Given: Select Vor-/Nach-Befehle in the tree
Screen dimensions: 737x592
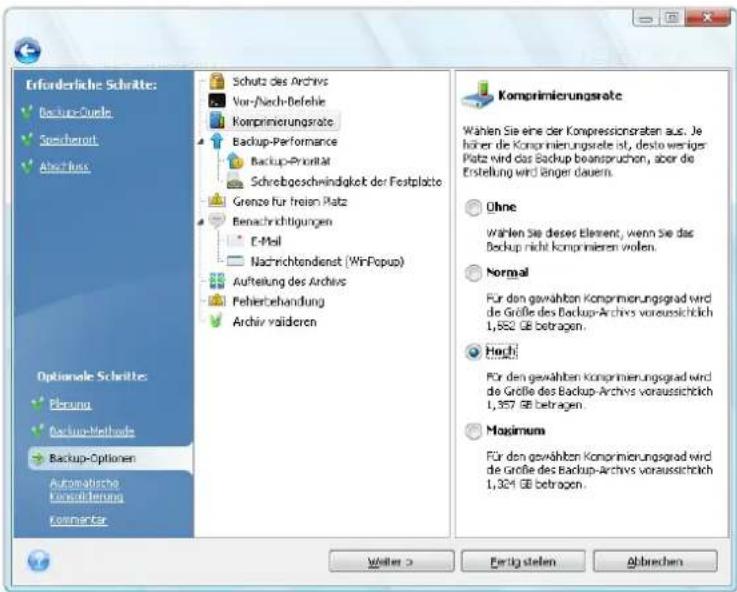Looking at the screenshot, I should (x=279, y=101).
